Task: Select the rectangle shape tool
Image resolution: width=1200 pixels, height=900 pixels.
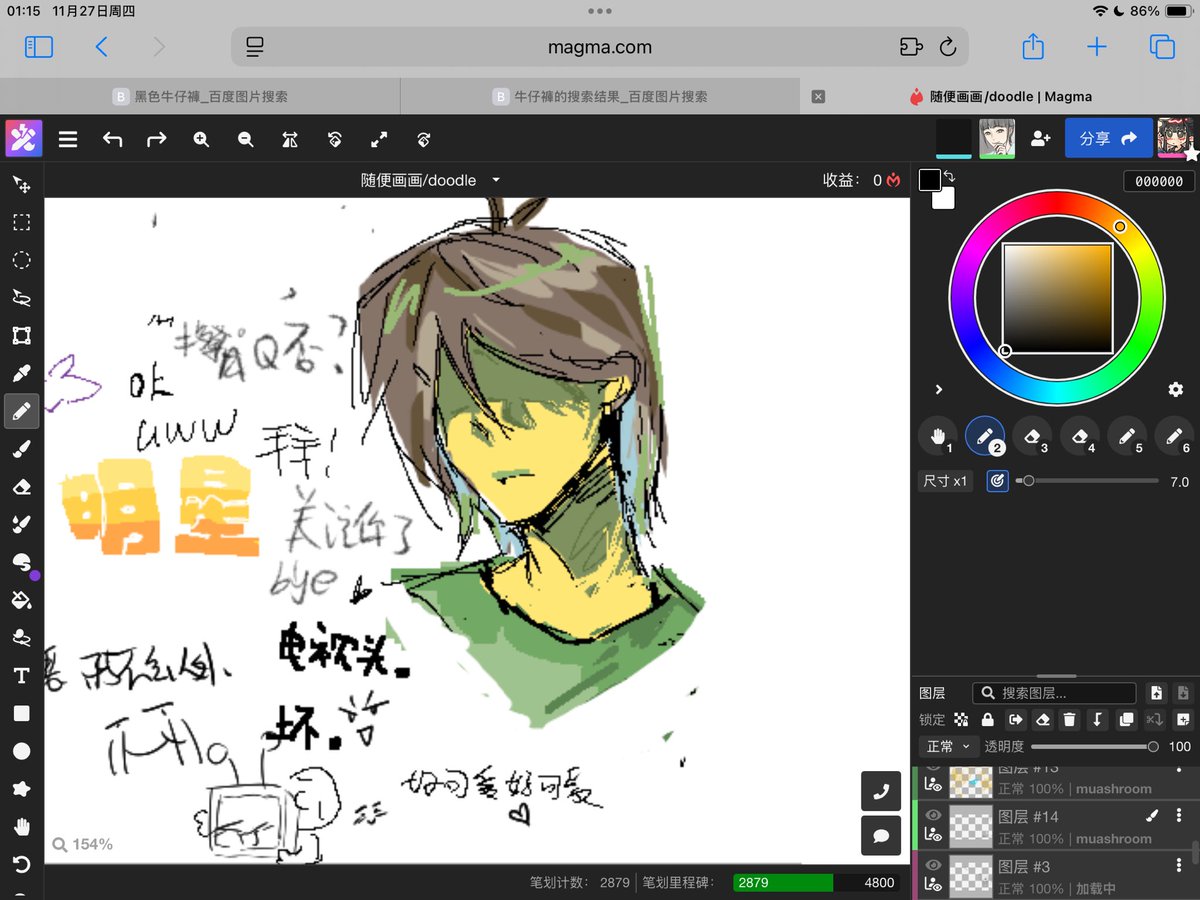Action: pos(21,714)
